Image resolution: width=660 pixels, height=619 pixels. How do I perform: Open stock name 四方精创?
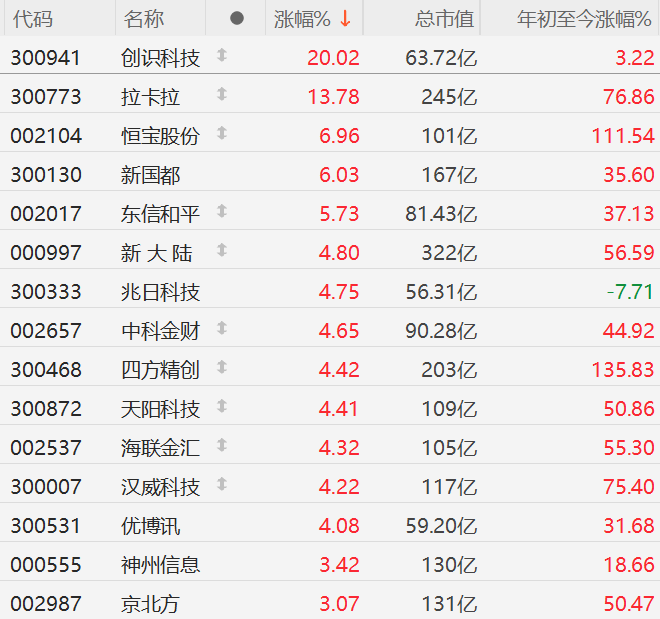[x=160, y=370]
